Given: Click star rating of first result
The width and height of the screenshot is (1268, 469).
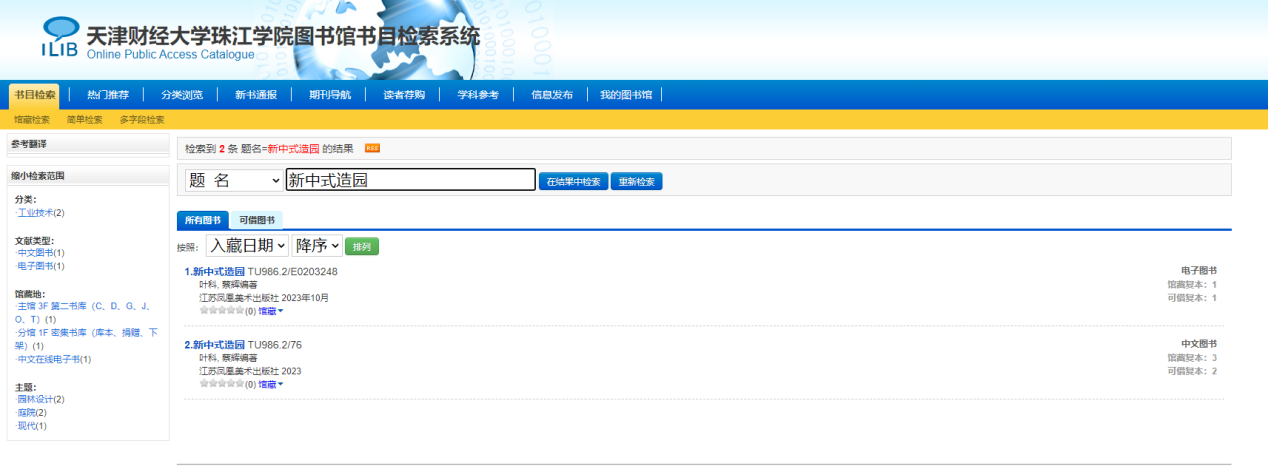Looking at the screenshot, I should point(221,311).
